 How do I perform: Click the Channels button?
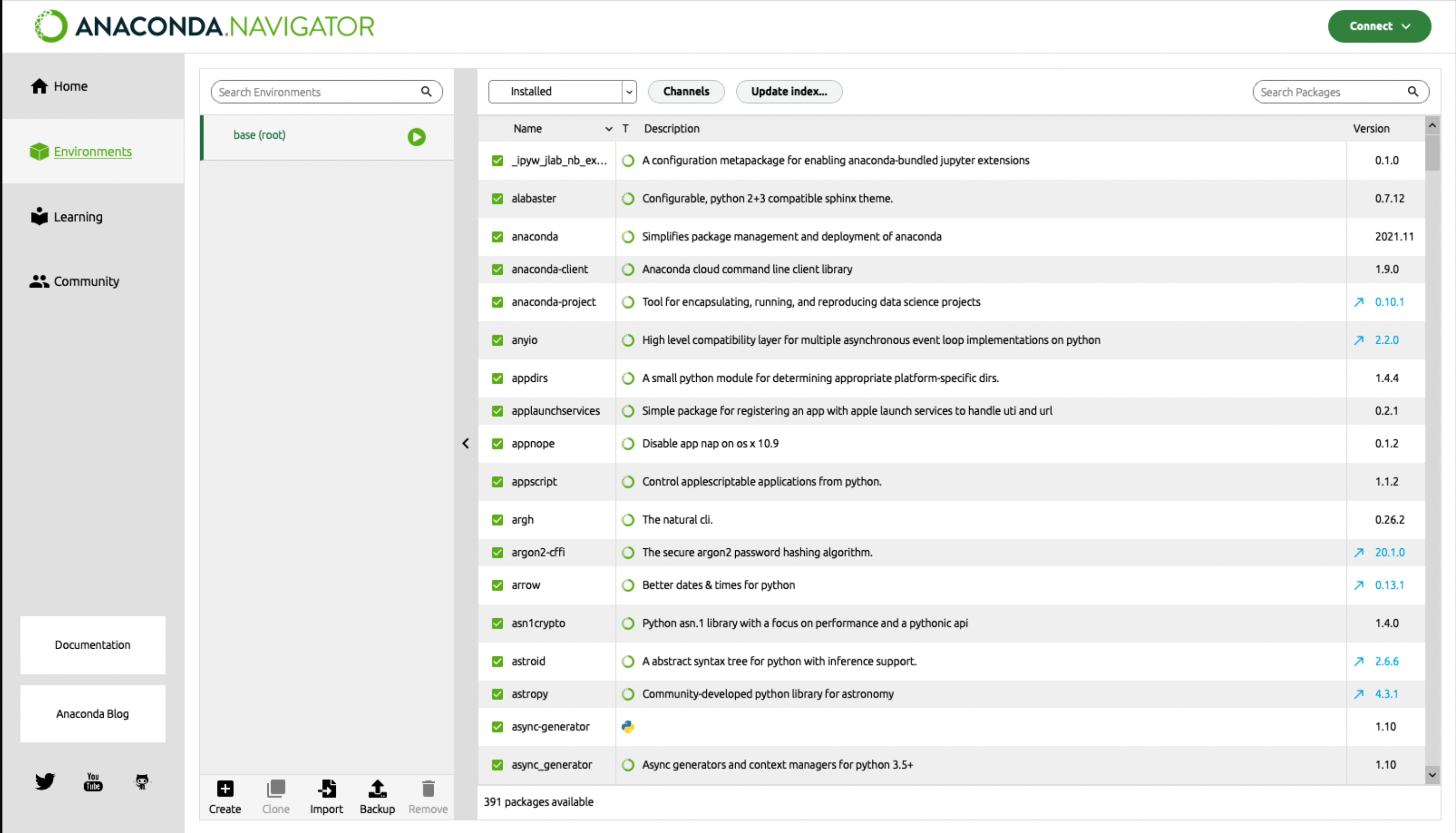point(686,91)
